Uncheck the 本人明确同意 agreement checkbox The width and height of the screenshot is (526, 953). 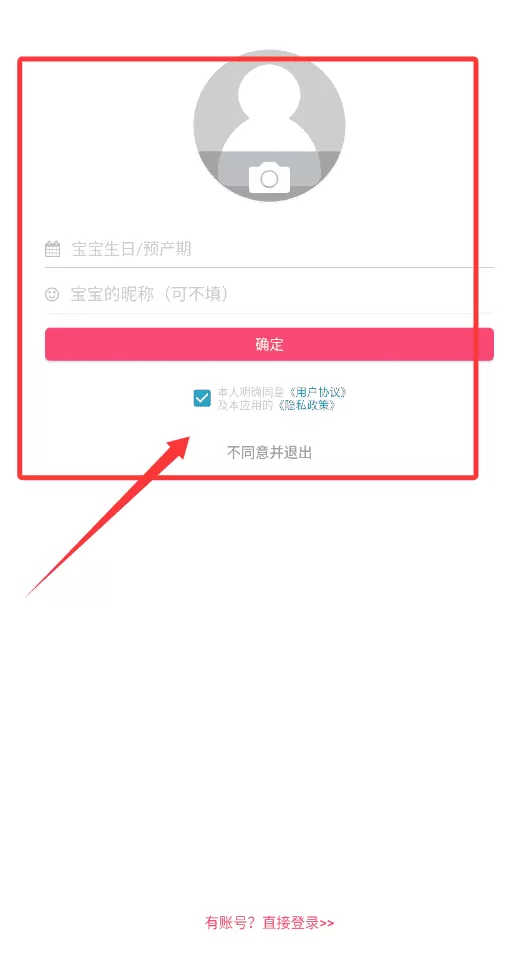click(202, 399)
